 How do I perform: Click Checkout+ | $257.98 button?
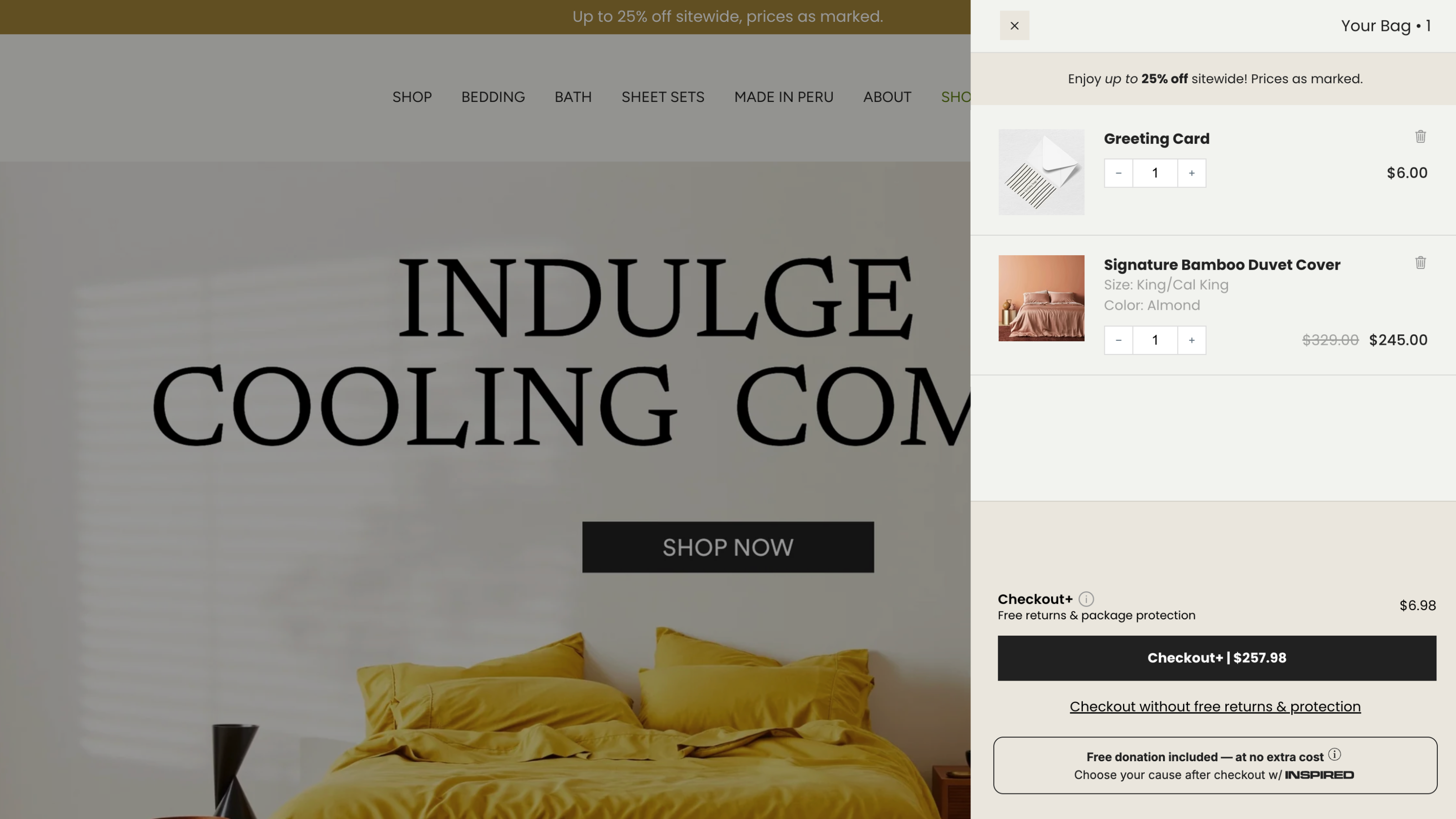pos(1217,658)
